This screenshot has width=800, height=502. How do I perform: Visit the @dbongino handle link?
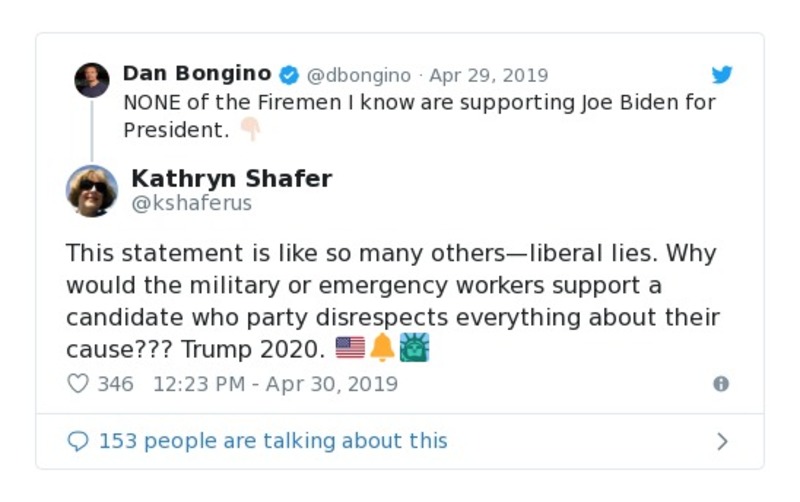(x=358, y=76)
